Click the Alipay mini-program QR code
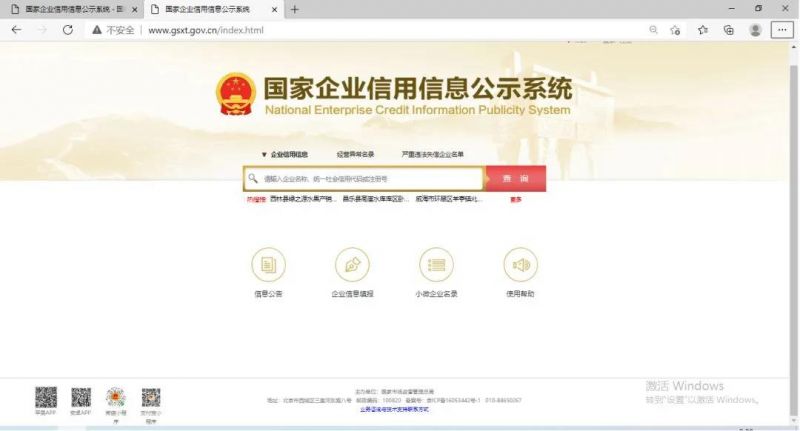This screenshot has width=800, height=431. coord(151,397)
